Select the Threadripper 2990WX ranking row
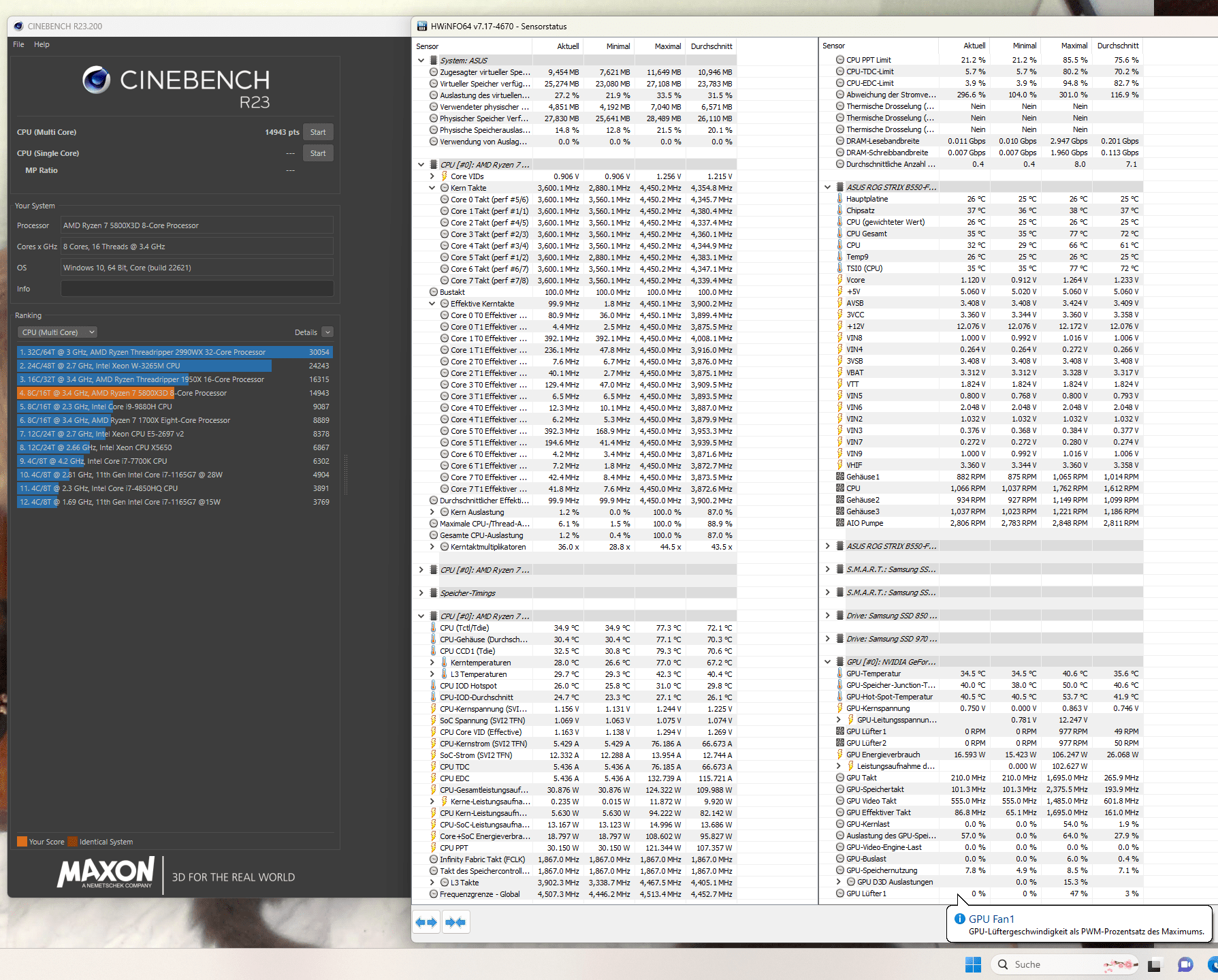 [175, 352]
